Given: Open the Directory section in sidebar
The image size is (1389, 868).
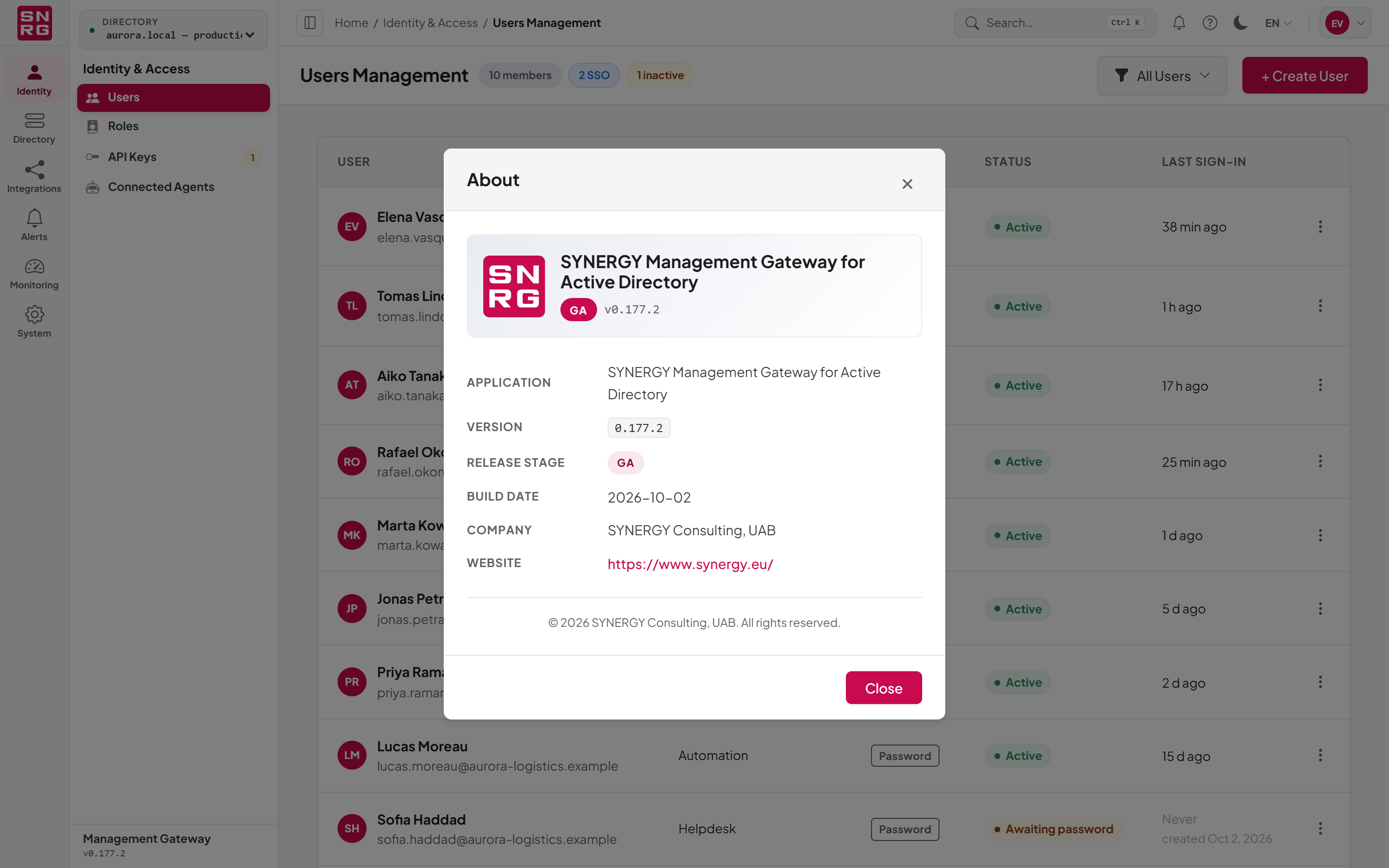Looking at the screenshot, I should coord(34,129).
